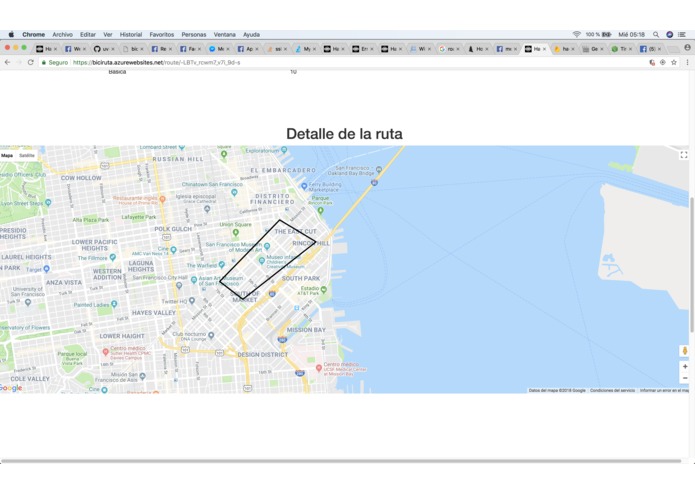Switch to the Facebook '(5)' tab
The height and width of the screenshot is (494, 695).
[x=649, y=49]
